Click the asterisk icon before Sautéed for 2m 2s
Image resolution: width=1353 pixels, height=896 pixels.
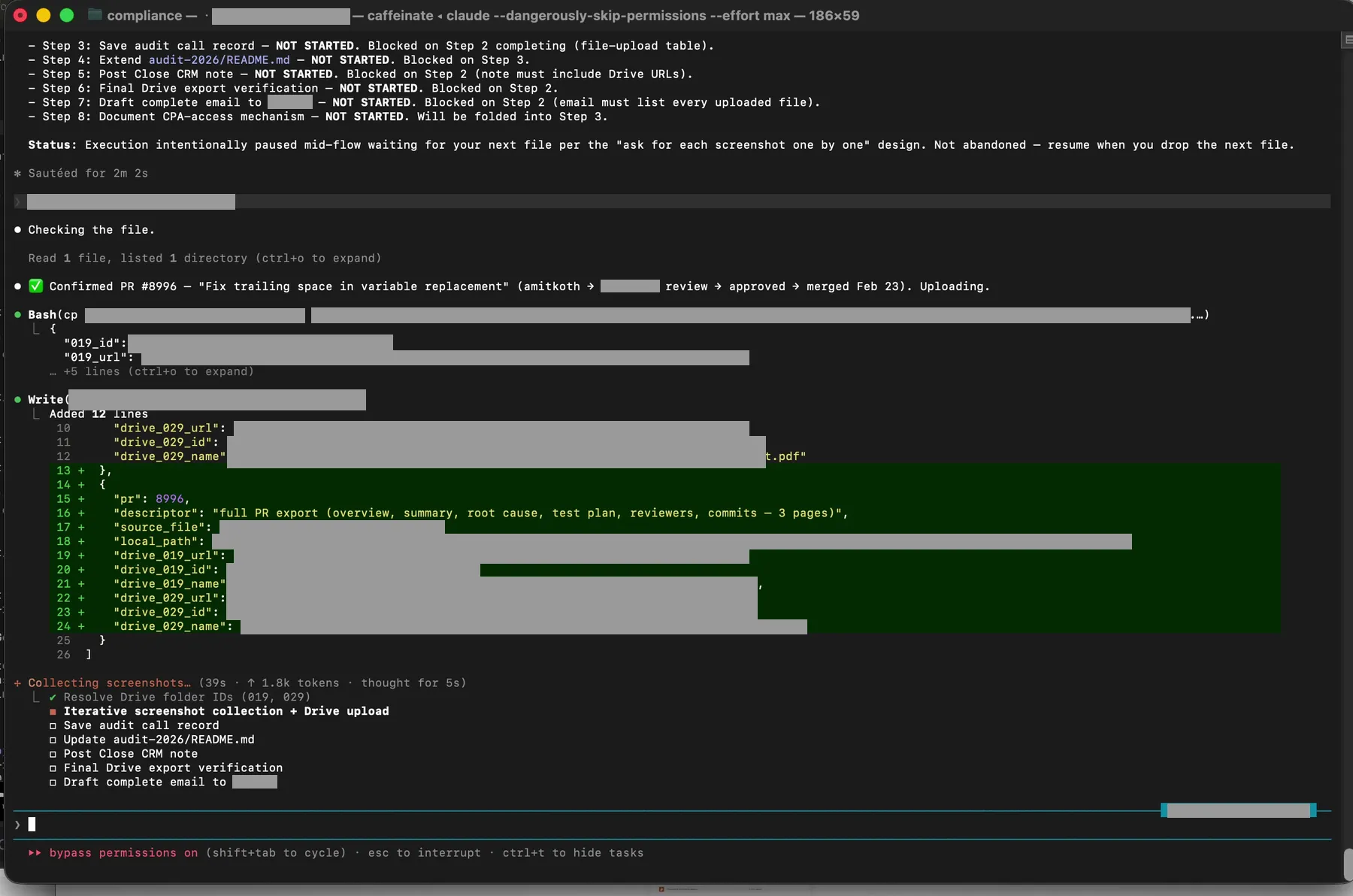point(17,173)
